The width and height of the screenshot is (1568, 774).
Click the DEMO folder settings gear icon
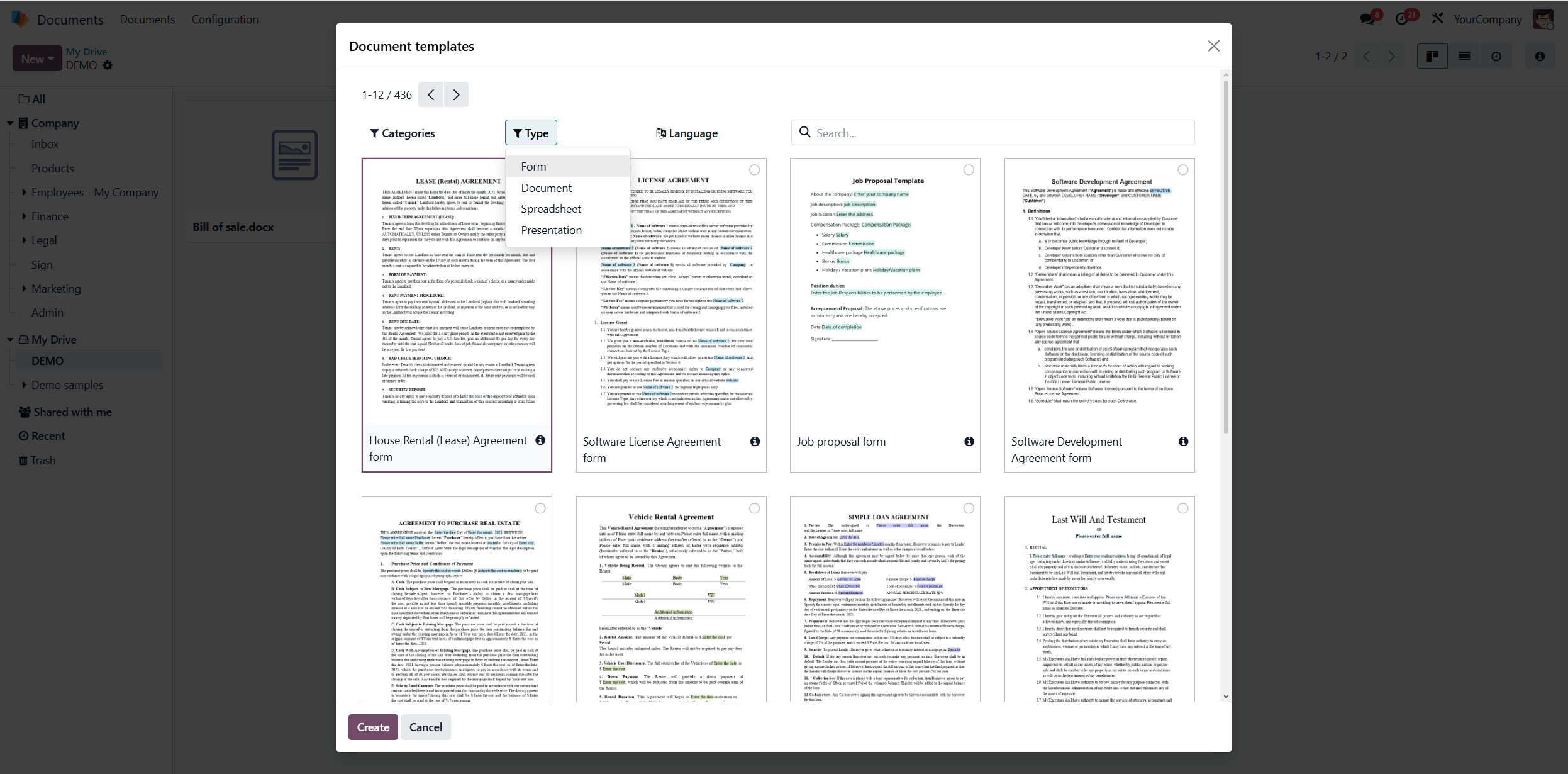tap(108, 65)
